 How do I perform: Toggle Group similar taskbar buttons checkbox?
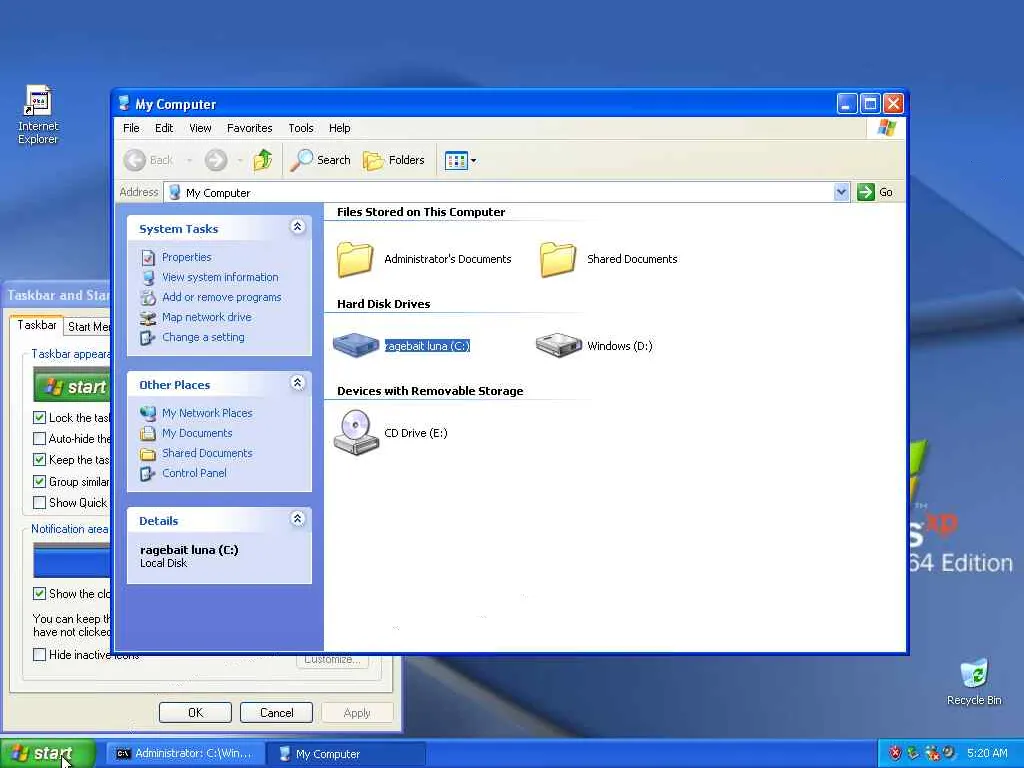[x=39, y=481]
